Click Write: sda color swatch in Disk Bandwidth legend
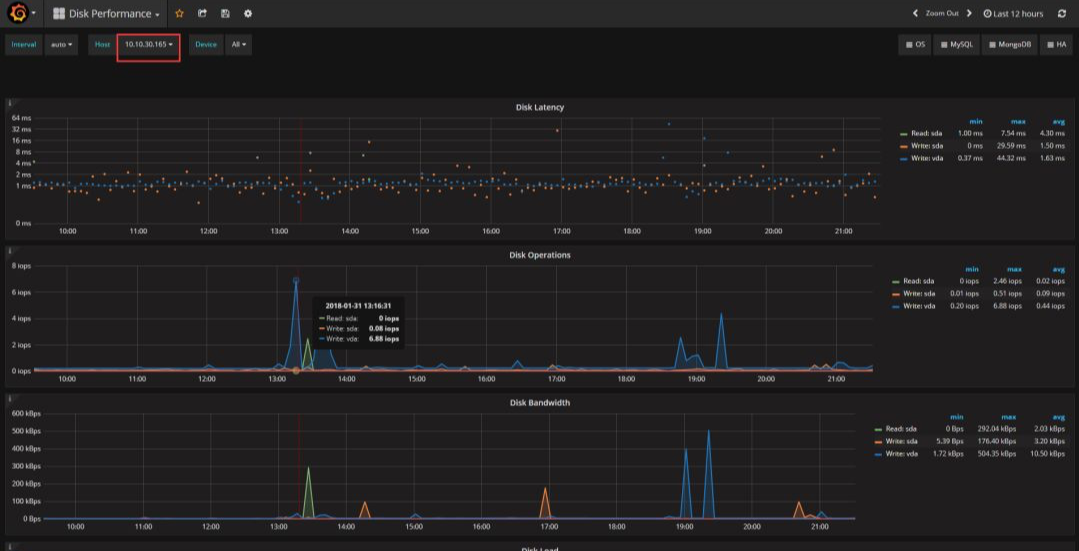This screenshot has height=551, width=1079. click(879, 442)
